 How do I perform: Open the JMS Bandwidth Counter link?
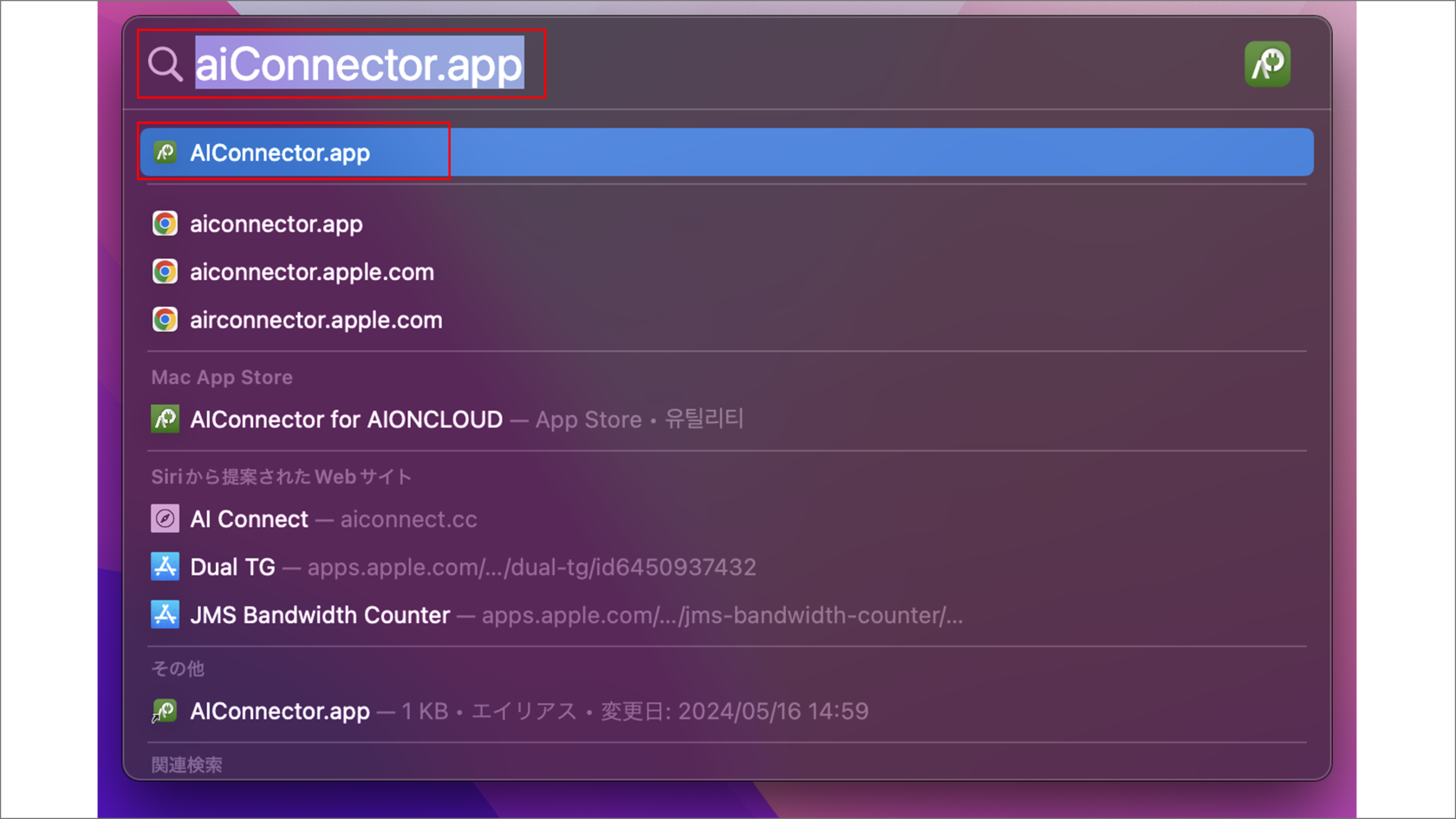pos(320,614)
